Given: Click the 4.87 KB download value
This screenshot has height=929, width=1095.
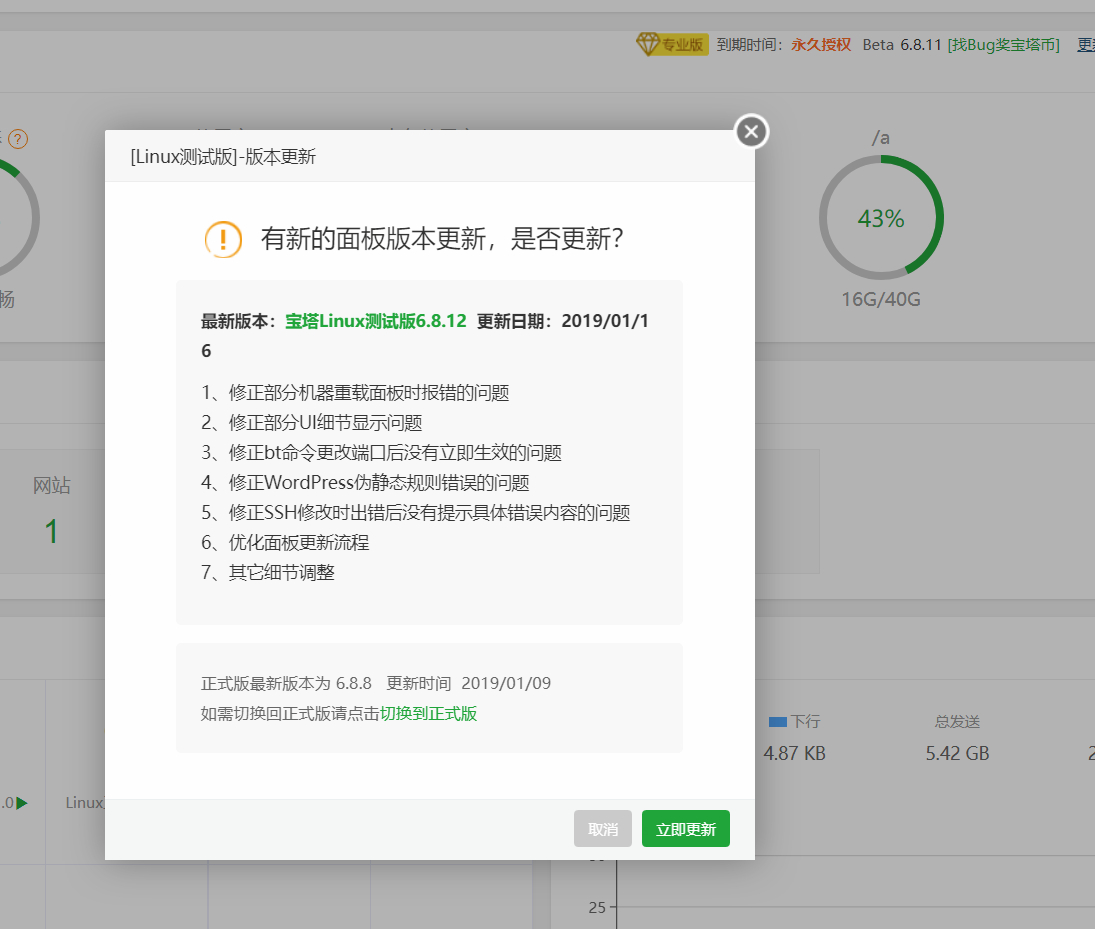Looking at the screenshot, I should point(795,753).
